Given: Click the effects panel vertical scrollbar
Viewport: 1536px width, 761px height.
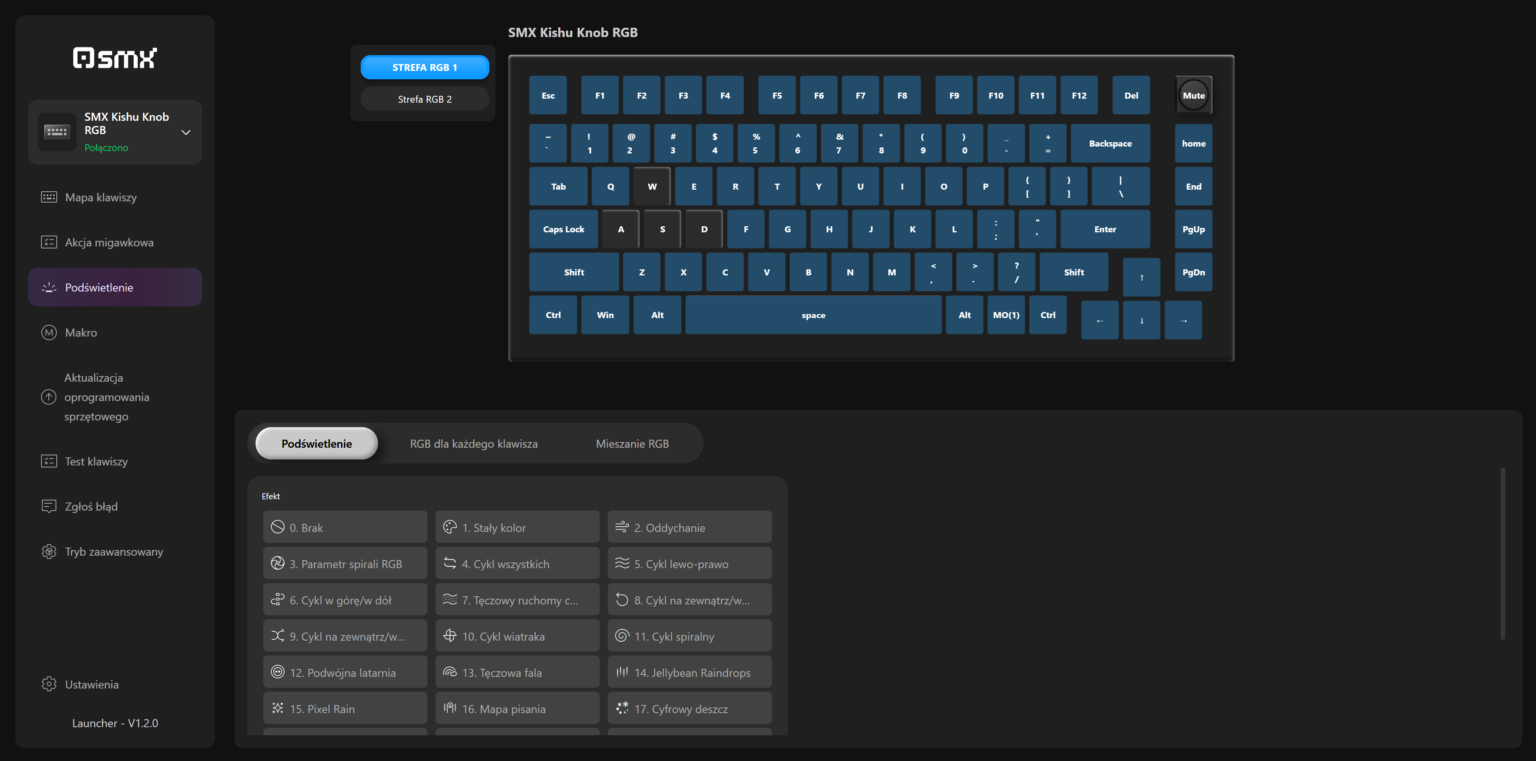Looking at the screenshot, I should pos(1502,552).
